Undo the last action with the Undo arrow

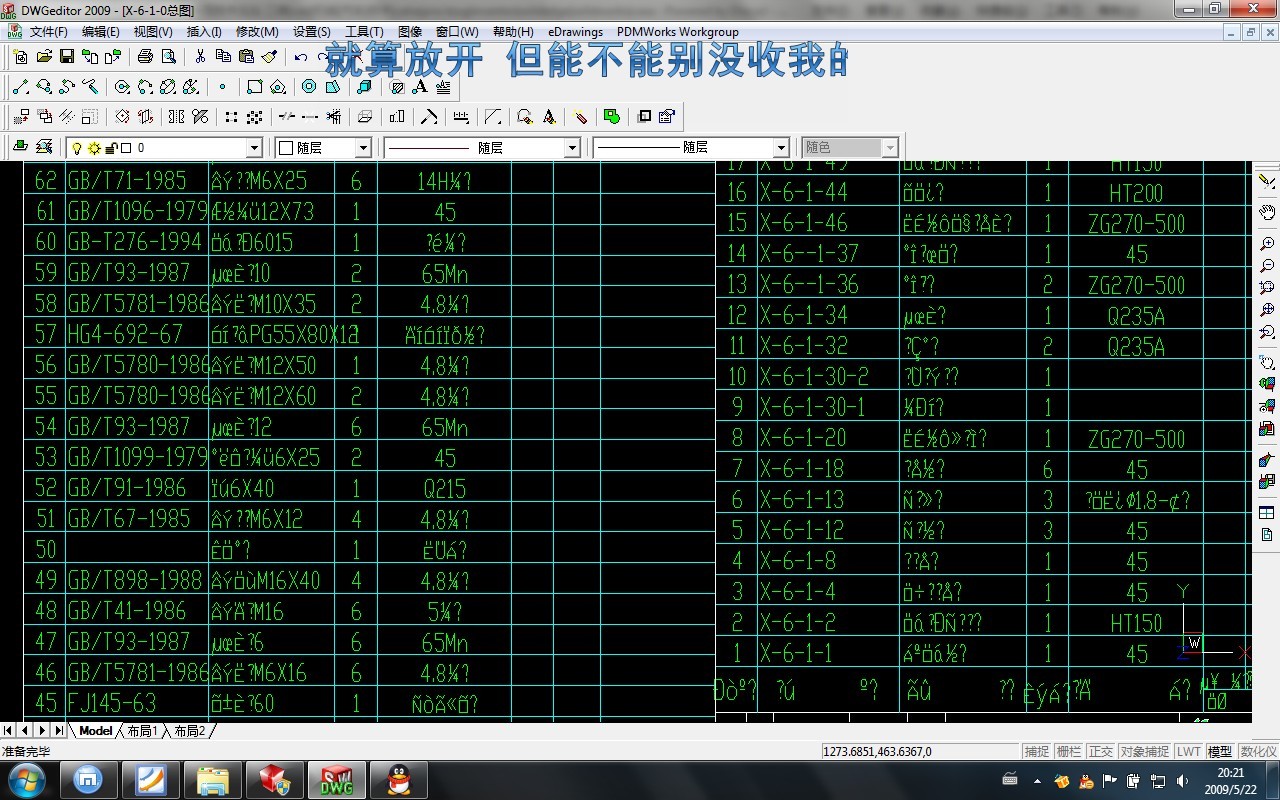[x=301, y=57]
